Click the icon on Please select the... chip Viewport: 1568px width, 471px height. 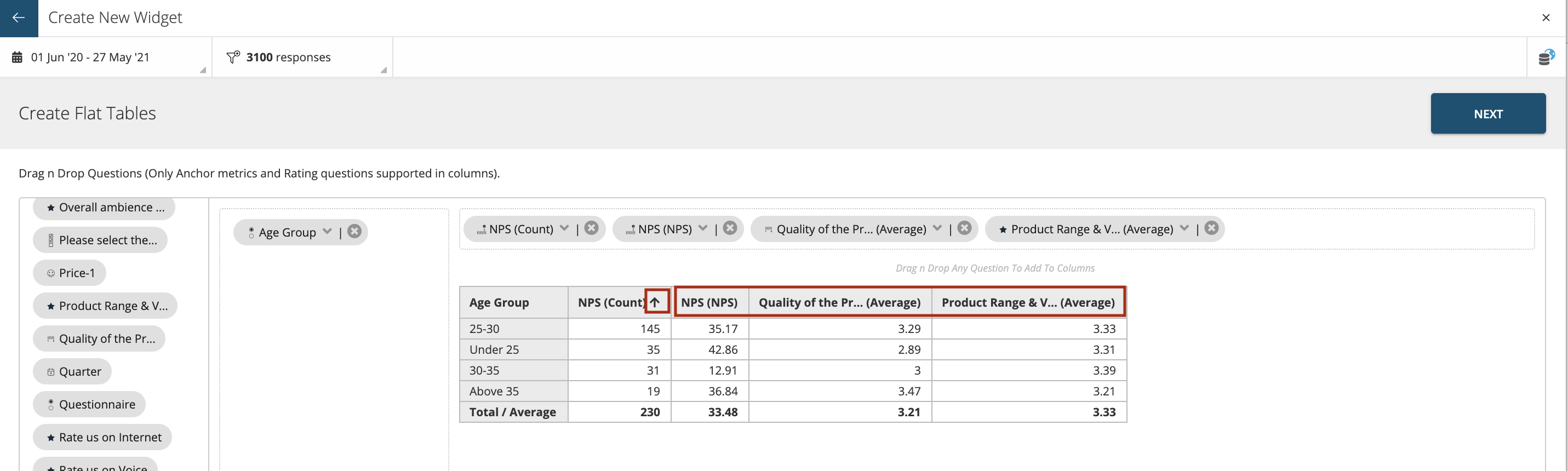point(51,240)
